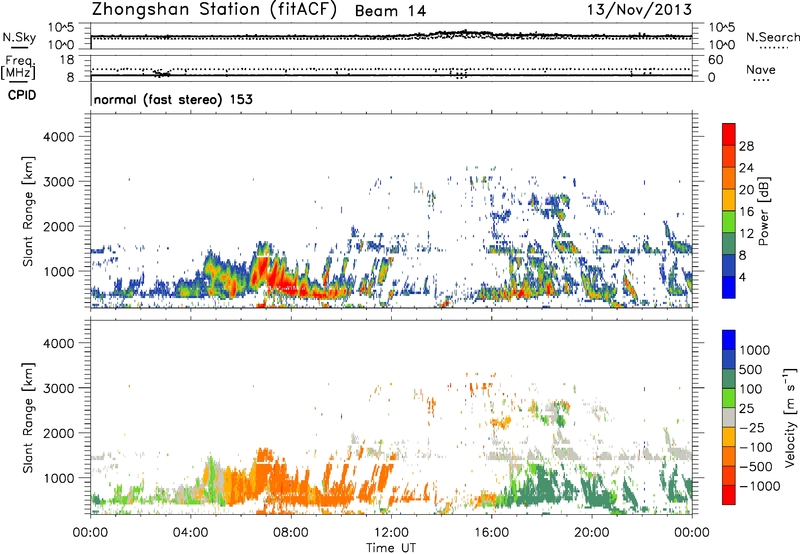Click the 18 frequency axis tick
800x554 pixels.
[x=67, y=60]
